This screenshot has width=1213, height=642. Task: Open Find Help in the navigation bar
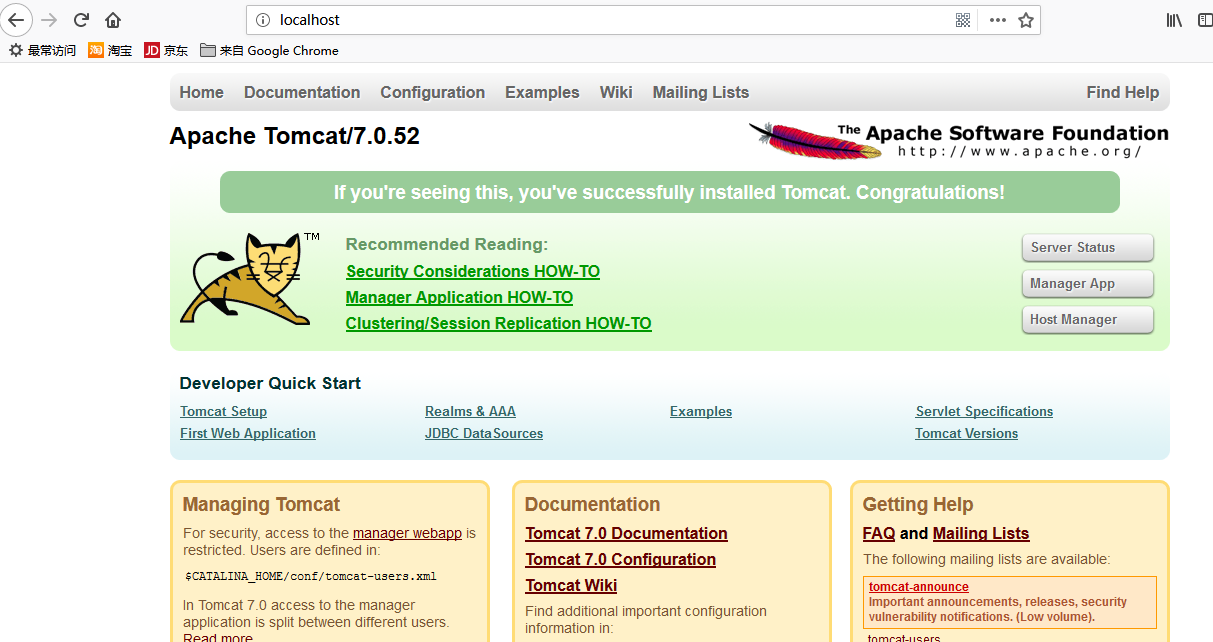coord(1123,92)
